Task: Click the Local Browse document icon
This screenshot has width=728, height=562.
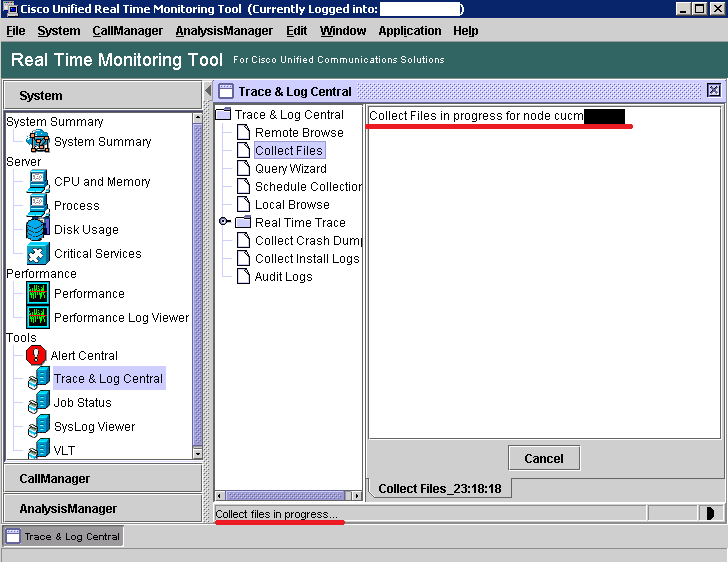Action: [x=243, y=204]
